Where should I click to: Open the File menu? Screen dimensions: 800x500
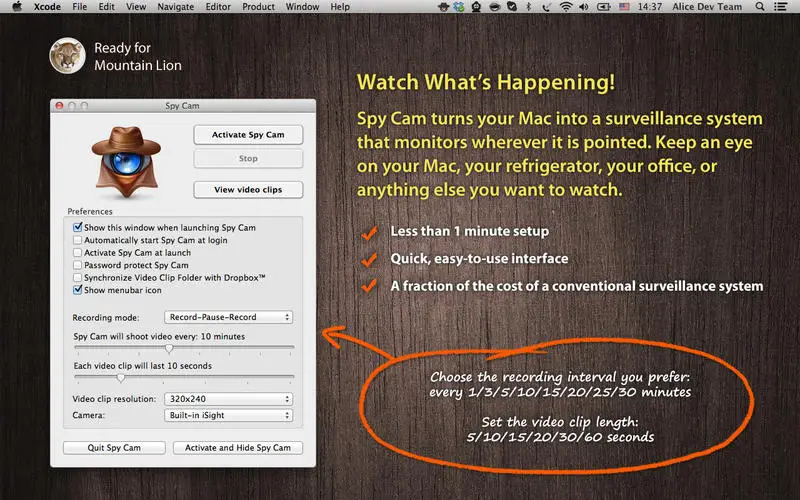(80, 7)
